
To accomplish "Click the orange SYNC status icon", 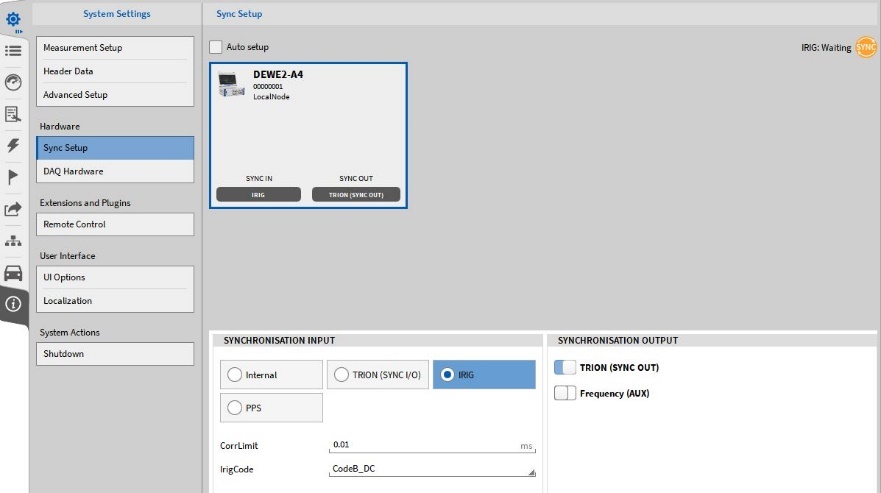I will coord(866,48).
